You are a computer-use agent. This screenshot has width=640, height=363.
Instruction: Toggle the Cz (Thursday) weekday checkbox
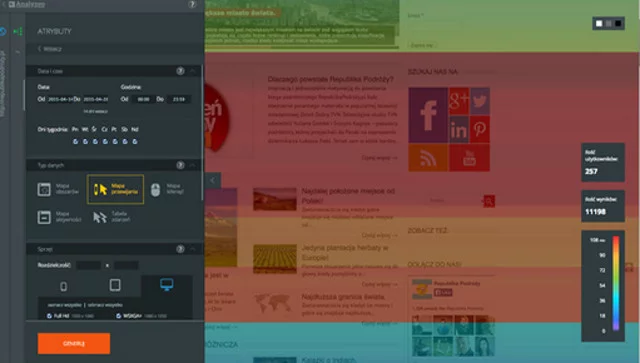pyautogui.click(x=105, y=141)
